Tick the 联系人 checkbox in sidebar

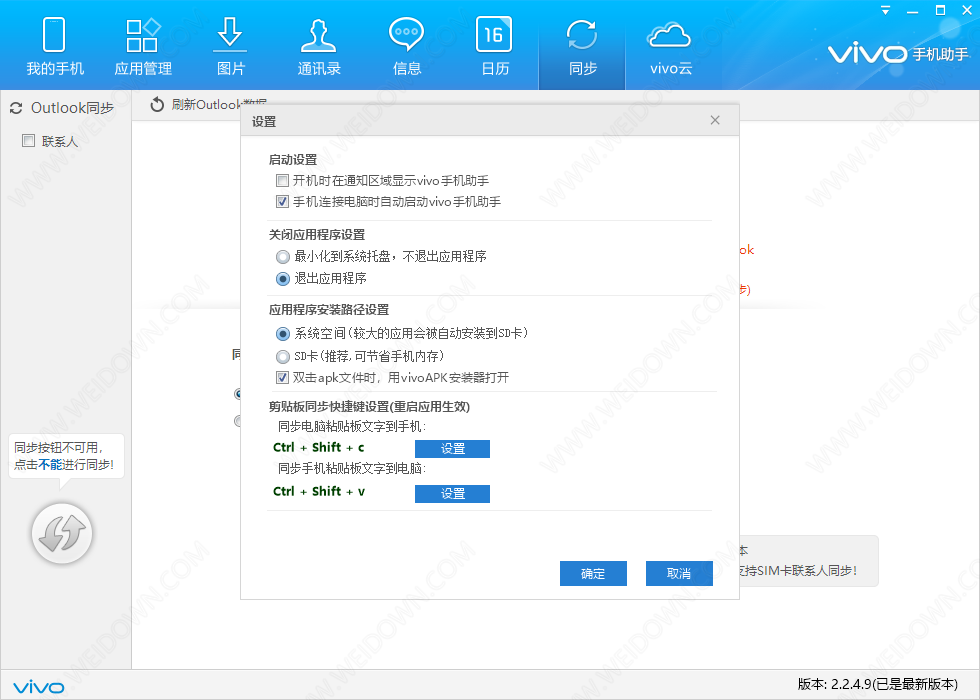coord(28,141)
